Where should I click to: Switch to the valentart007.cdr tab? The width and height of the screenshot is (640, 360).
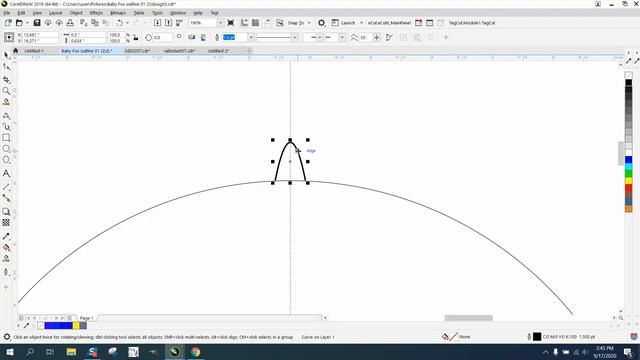click(179, 51)
